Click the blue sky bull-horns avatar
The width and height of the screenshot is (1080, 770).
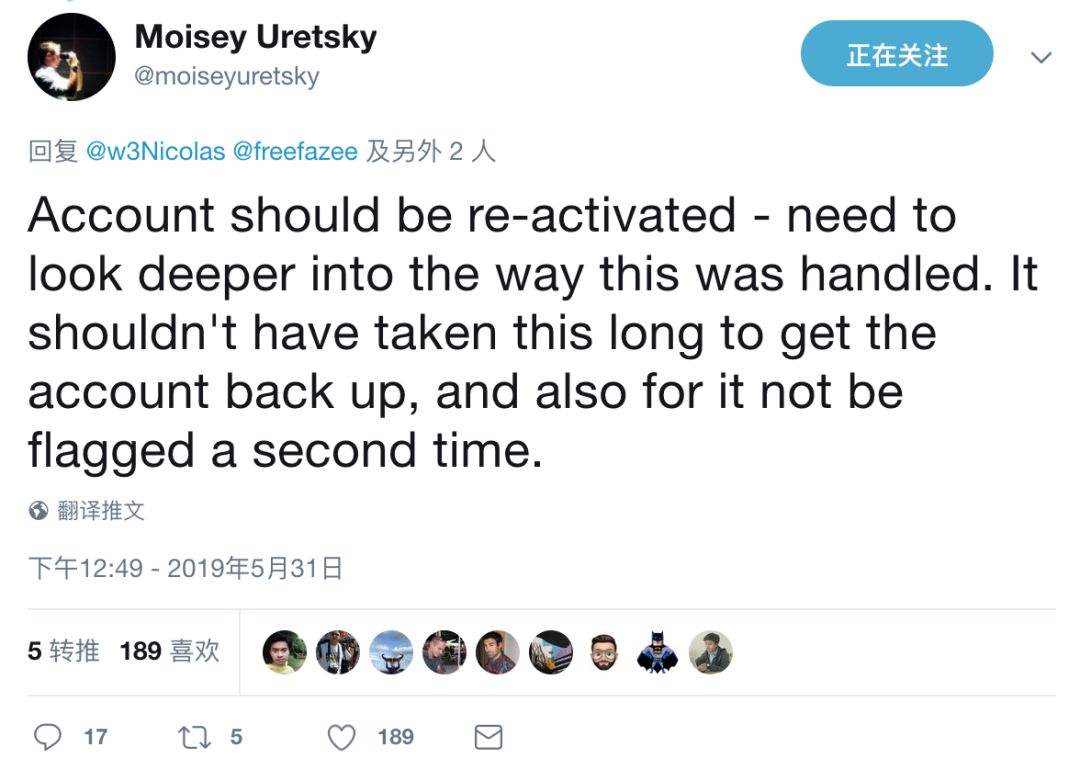point(390,652)
